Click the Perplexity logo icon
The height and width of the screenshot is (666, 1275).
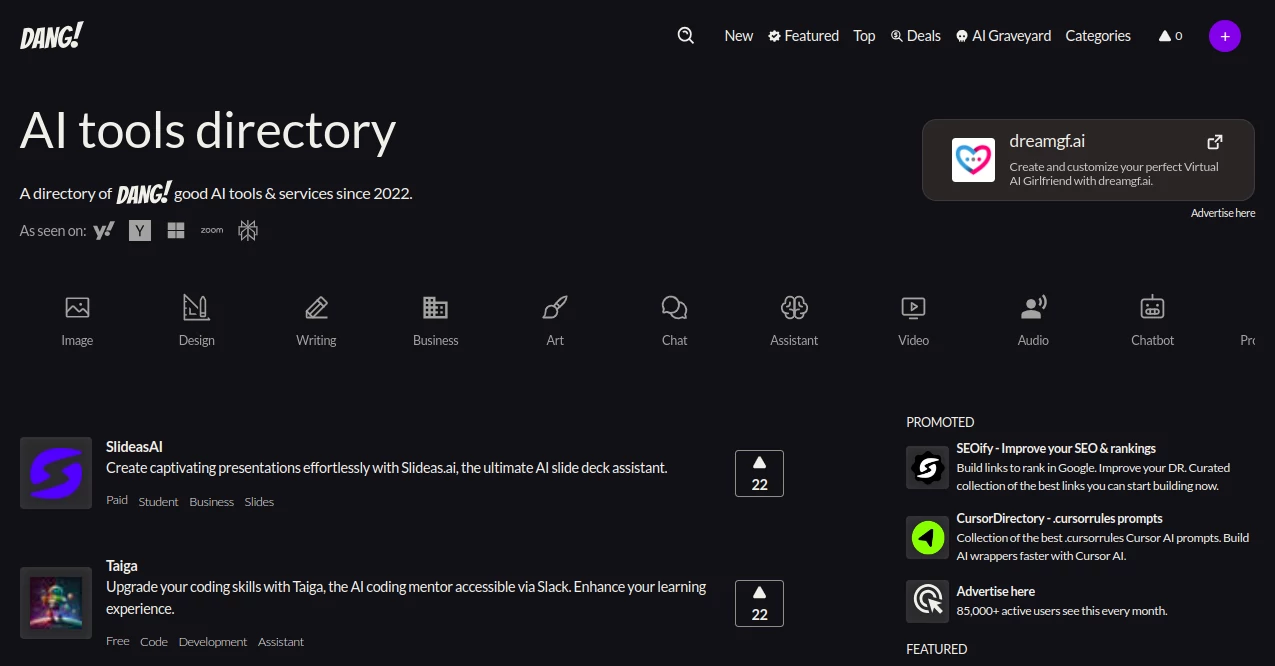248,231
